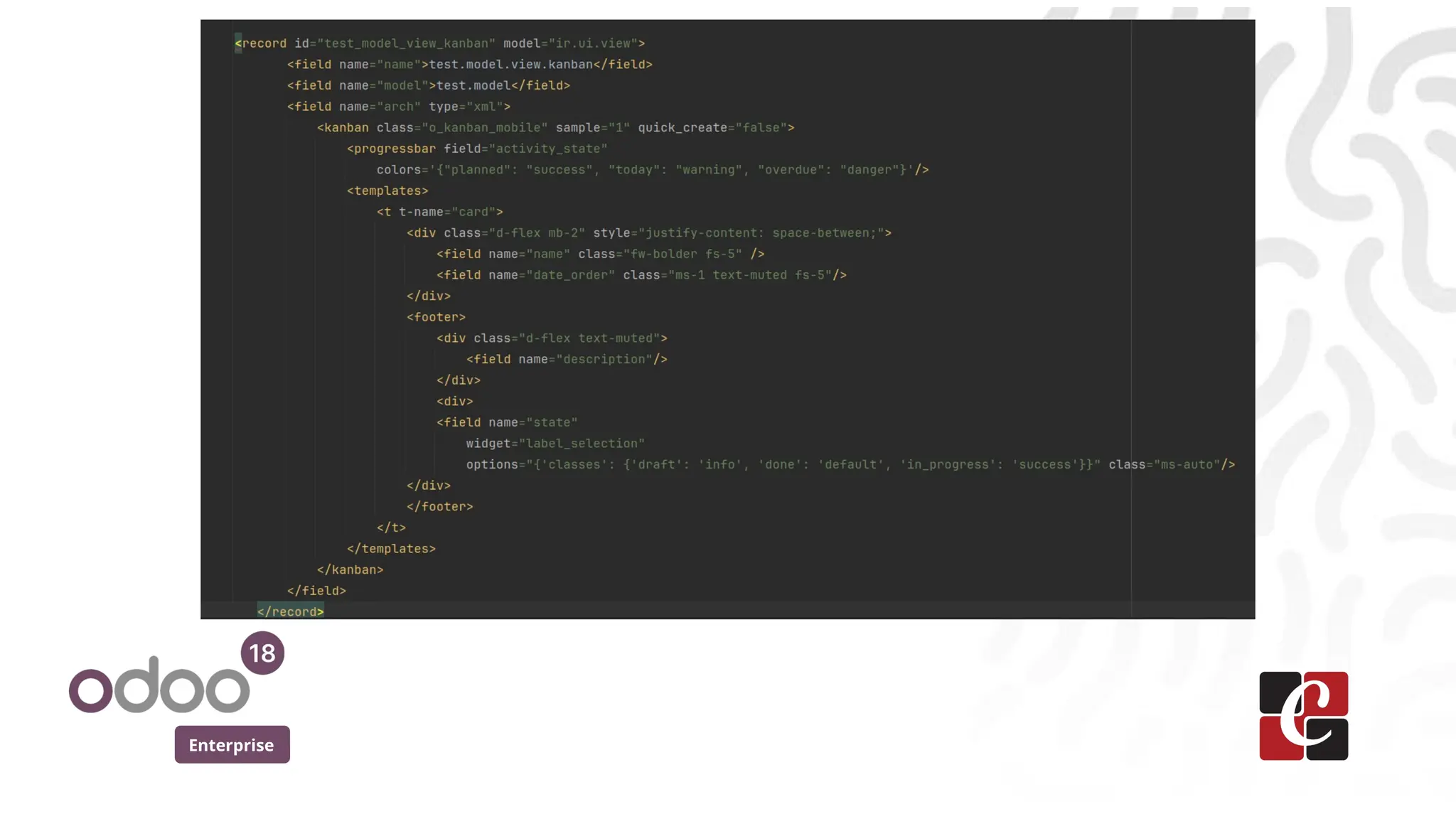1456x819 pixels.
Task: Click the red and black C logo
Action: [x=1303, y=716]
